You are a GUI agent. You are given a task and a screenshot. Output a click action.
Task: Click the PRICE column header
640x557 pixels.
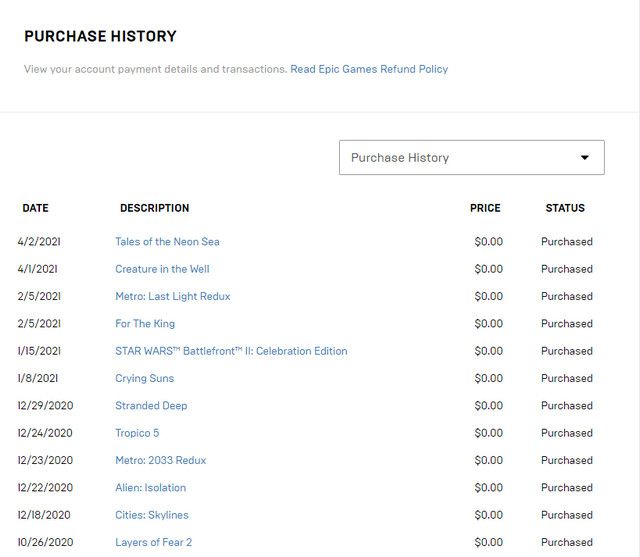[x=485, y=208]
